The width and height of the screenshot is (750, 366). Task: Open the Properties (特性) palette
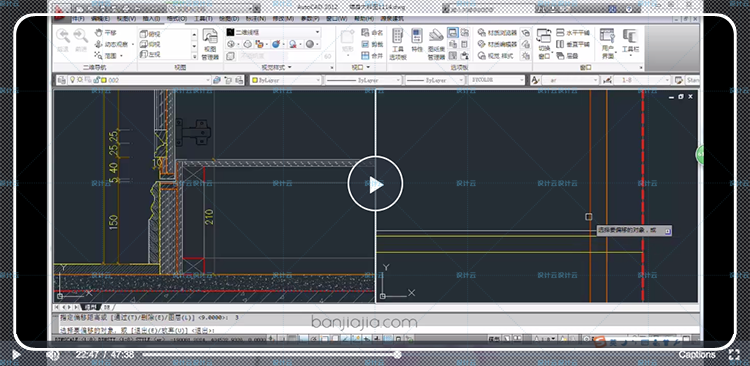click(x=417, y=40)
